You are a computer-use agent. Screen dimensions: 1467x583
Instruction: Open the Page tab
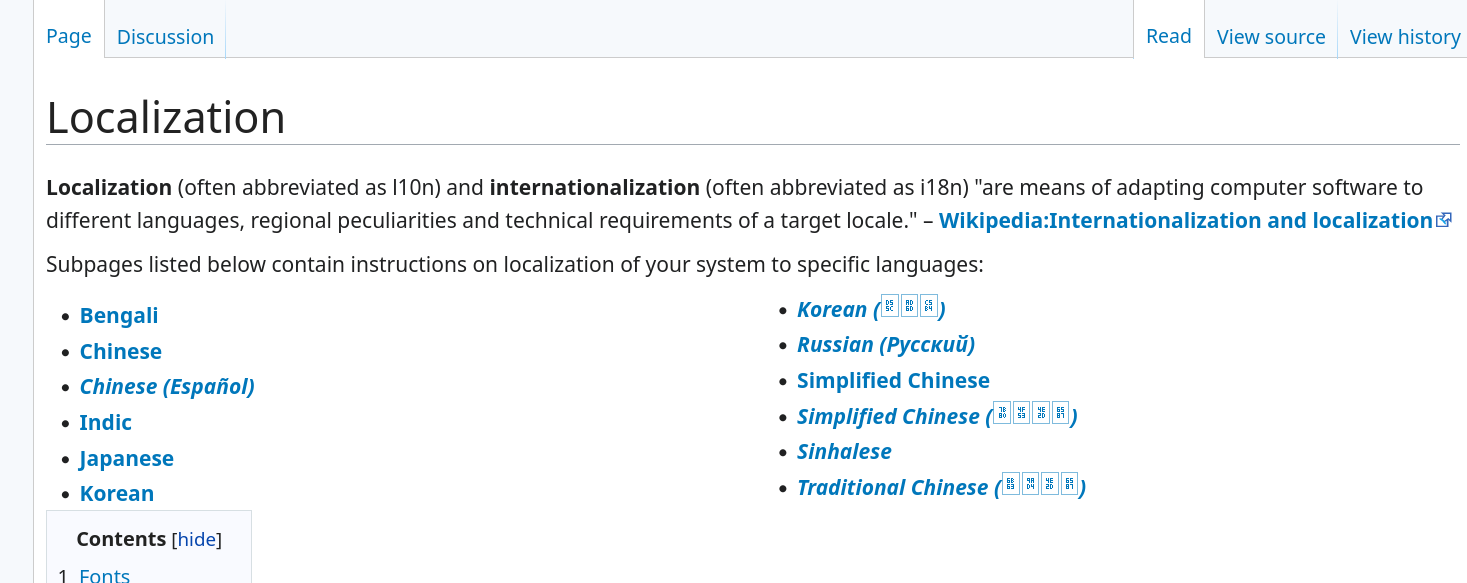point(69,37)
